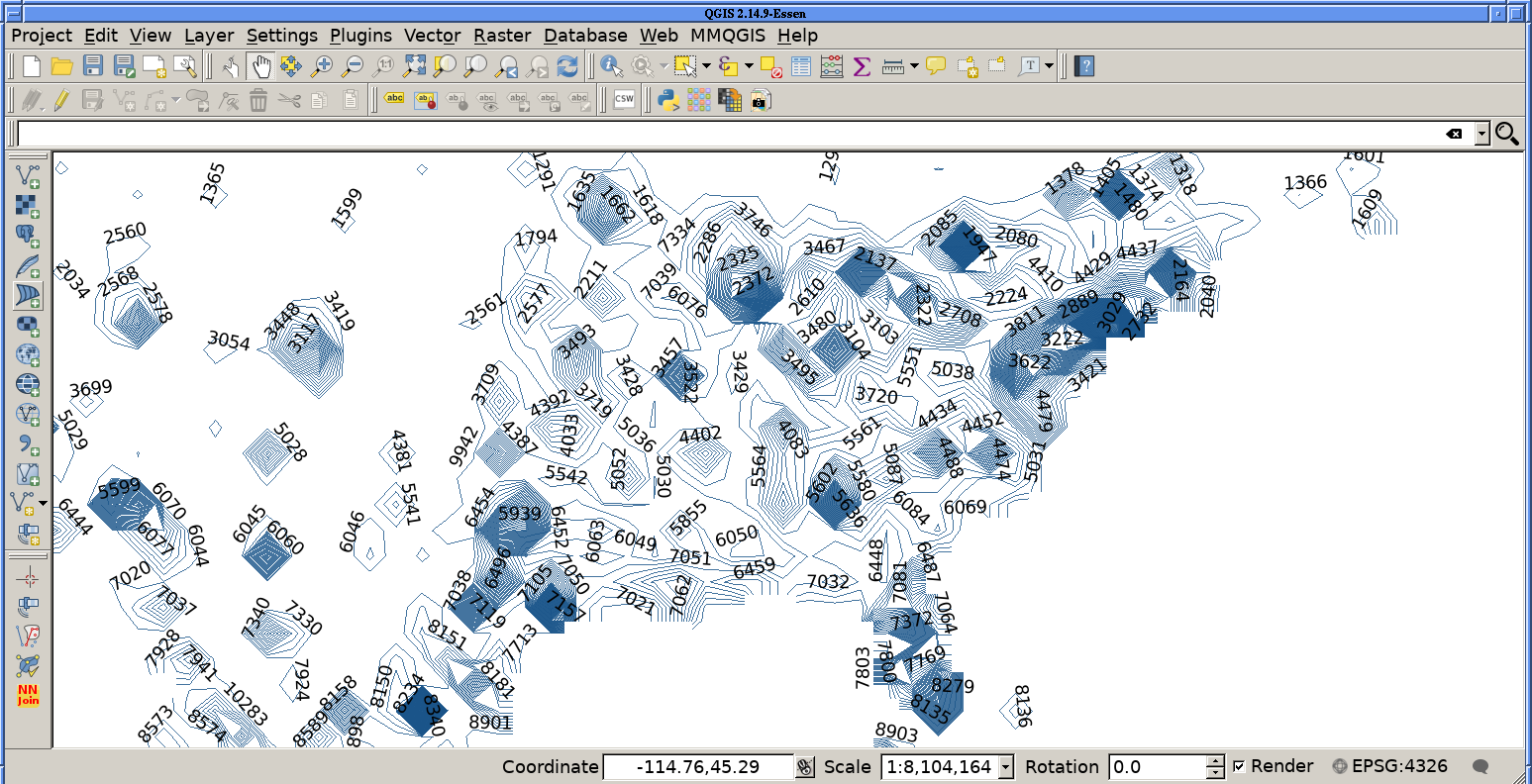
Task: Open Help Contents icon
Action: [1085, 66]
